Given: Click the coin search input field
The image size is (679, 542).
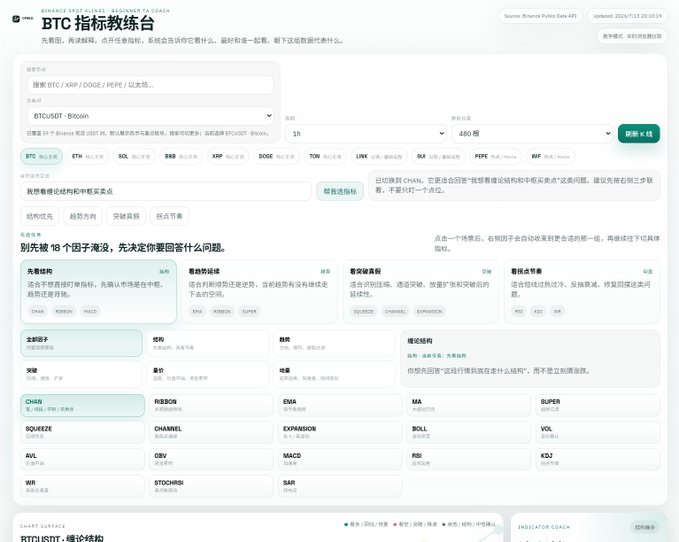Looking at the screenshot, I should point(150,85).
